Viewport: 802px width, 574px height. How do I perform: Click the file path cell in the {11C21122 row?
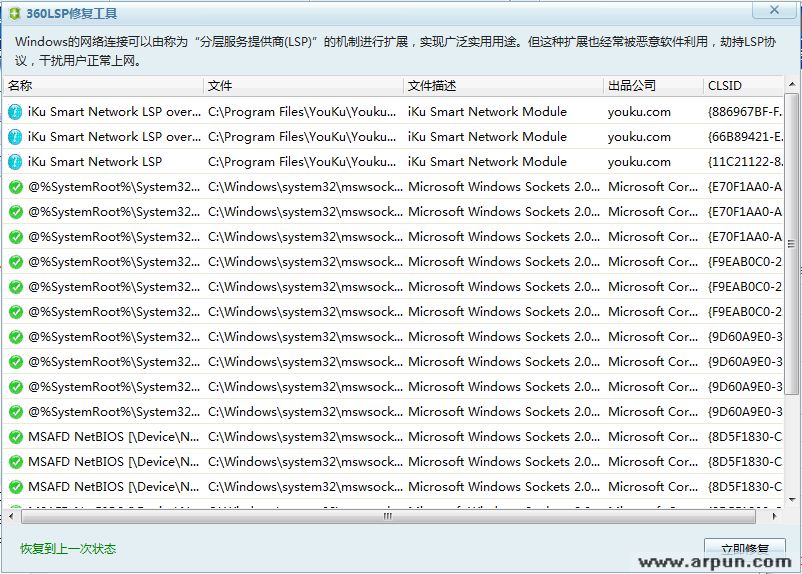click(x=302, y=162)
